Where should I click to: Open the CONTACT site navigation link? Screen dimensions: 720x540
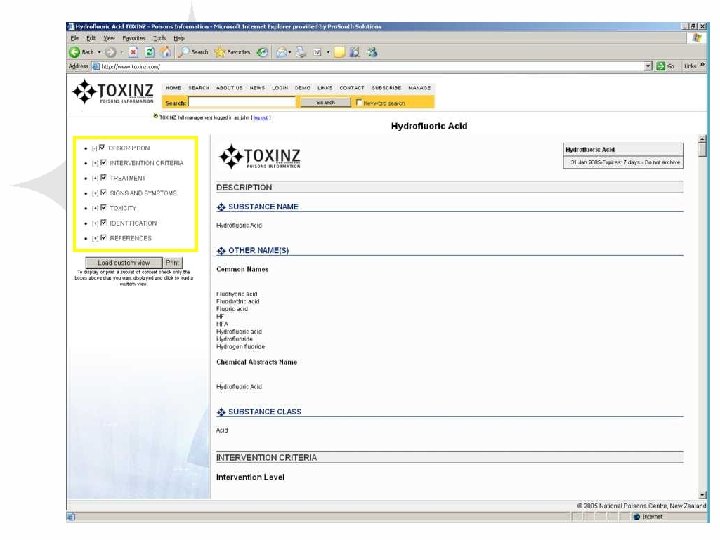pos(352,88)
